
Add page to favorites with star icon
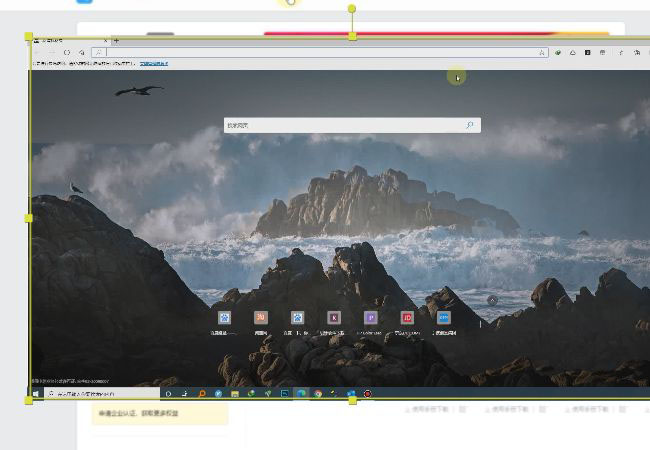point(542,53)
